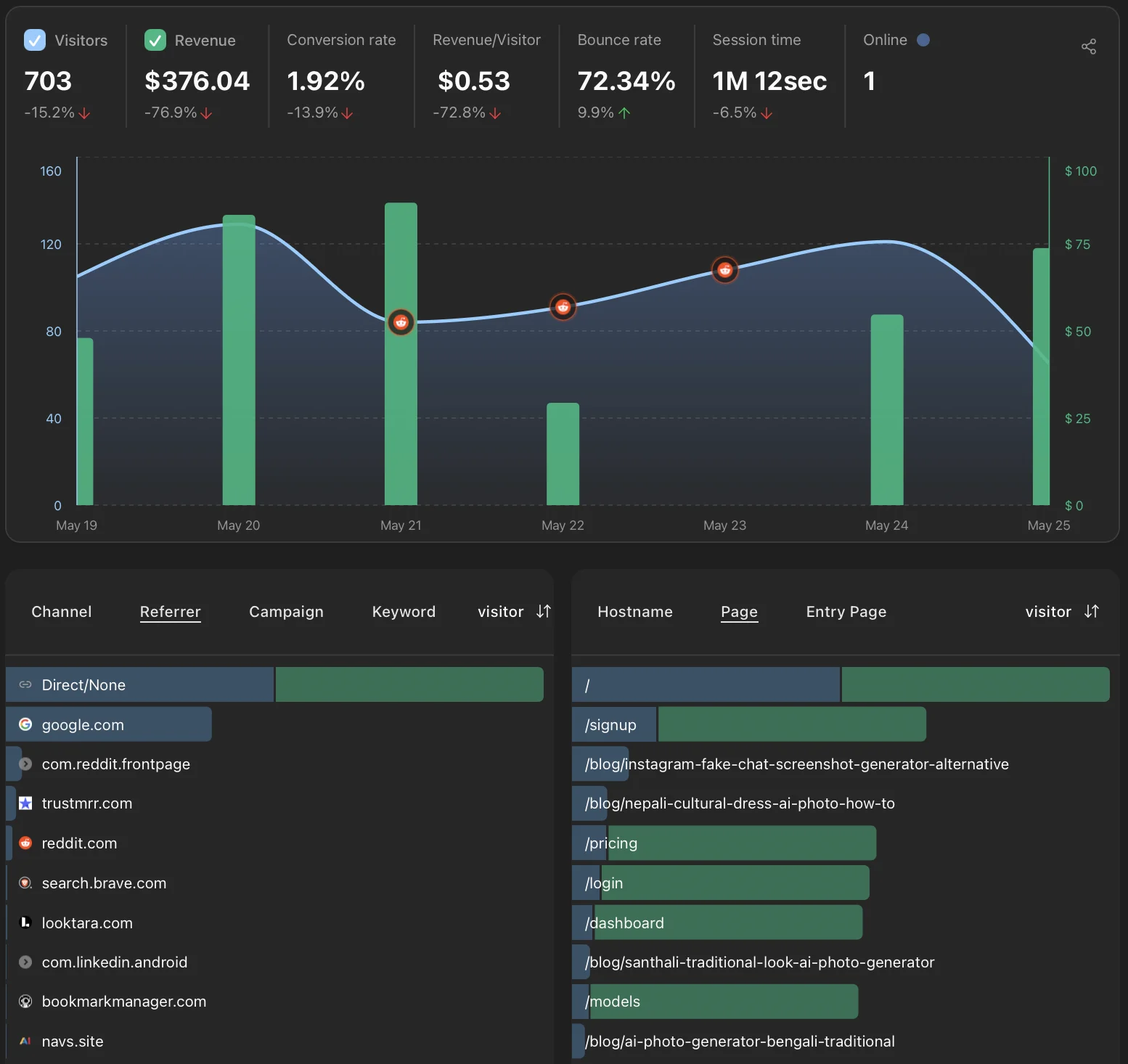Click the share icon at top right

tap(1089, 47)
